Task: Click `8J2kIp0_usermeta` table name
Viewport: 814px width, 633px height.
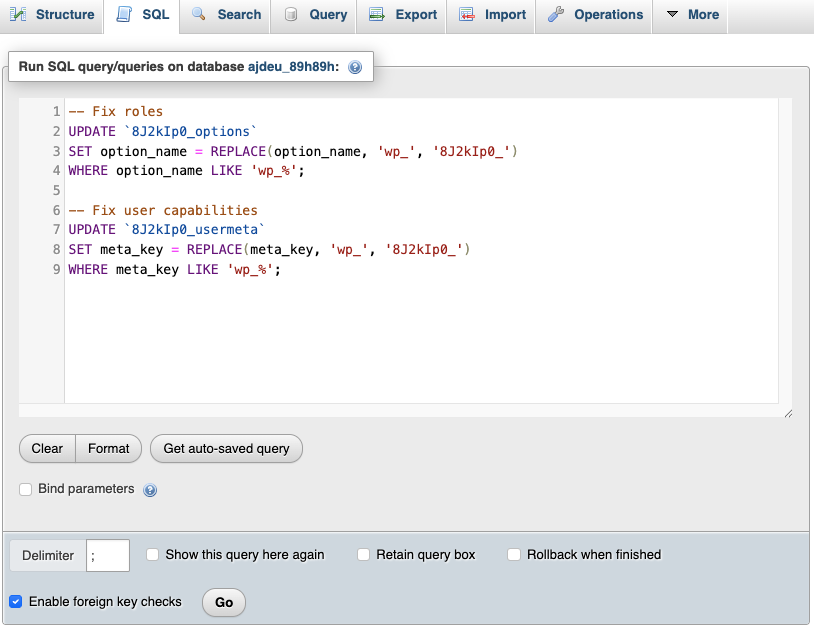Action: pyautogui.click(x=194, y=230)
